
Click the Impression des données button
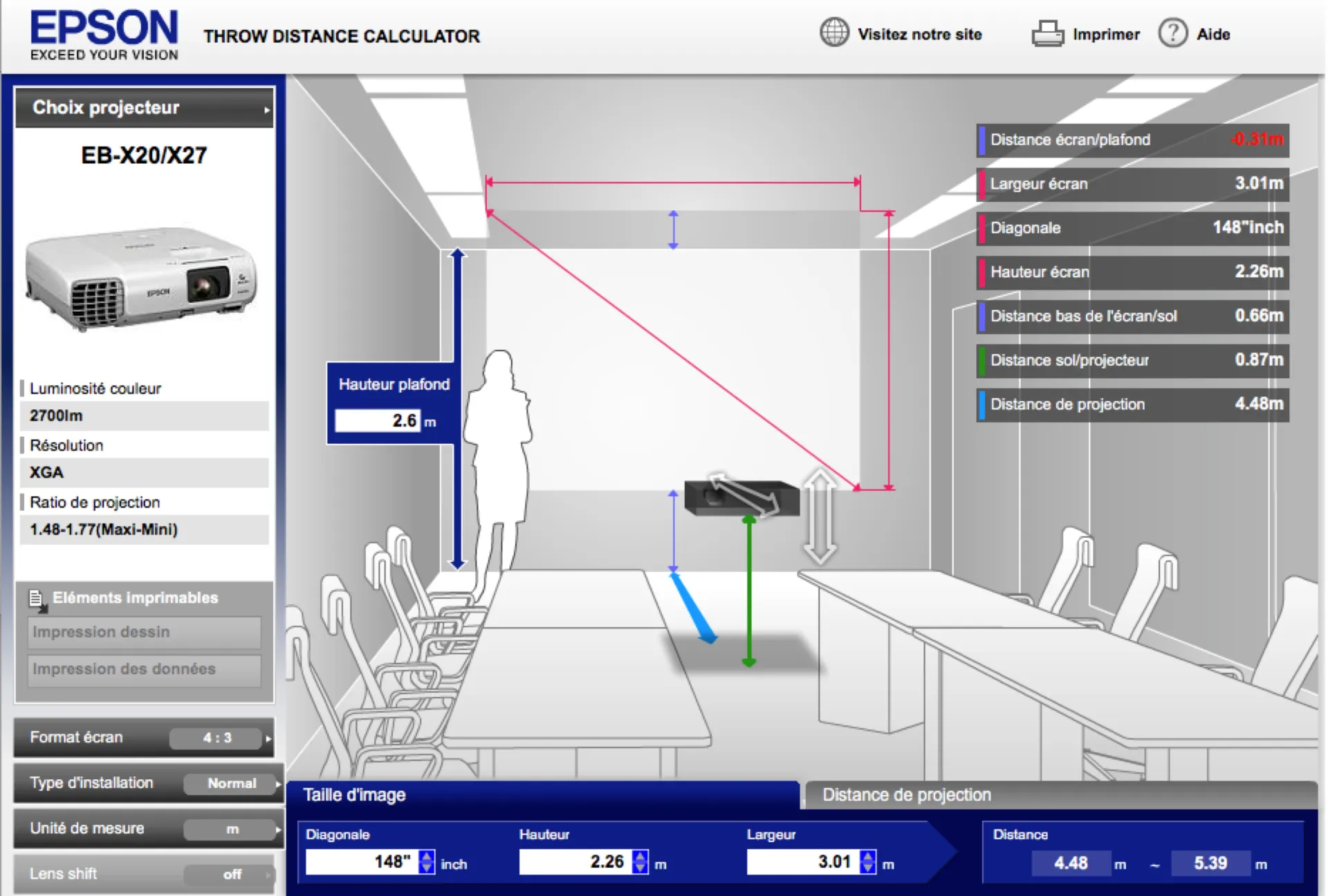(144, 669)
